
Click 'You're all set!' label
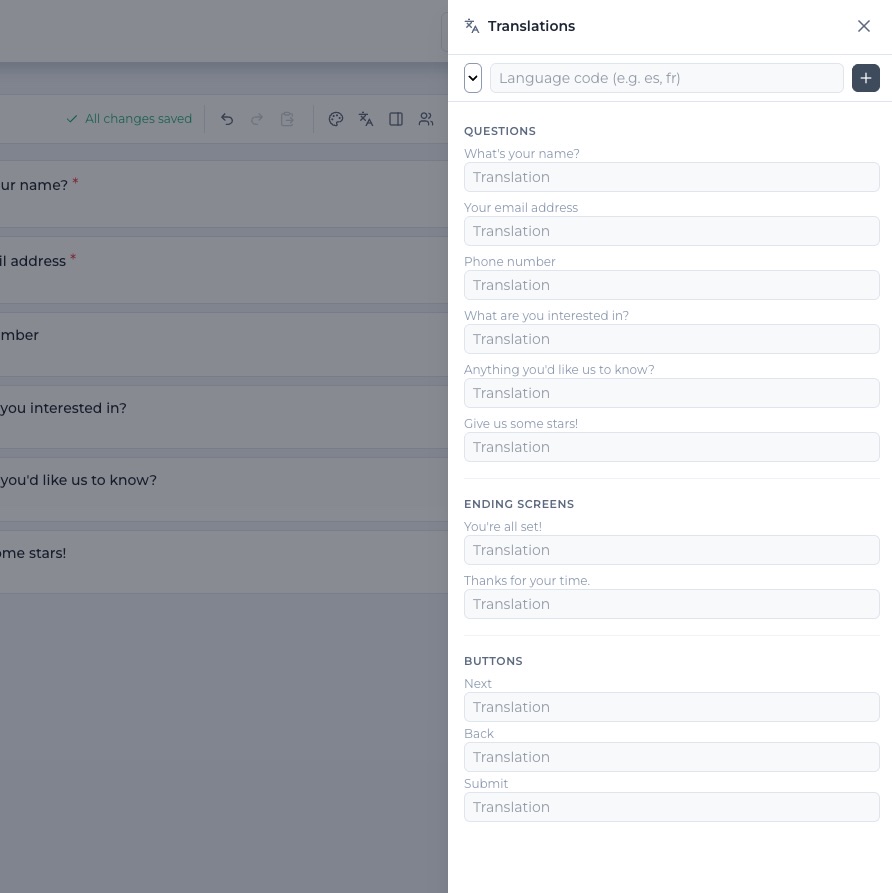[x=502, y=527]
